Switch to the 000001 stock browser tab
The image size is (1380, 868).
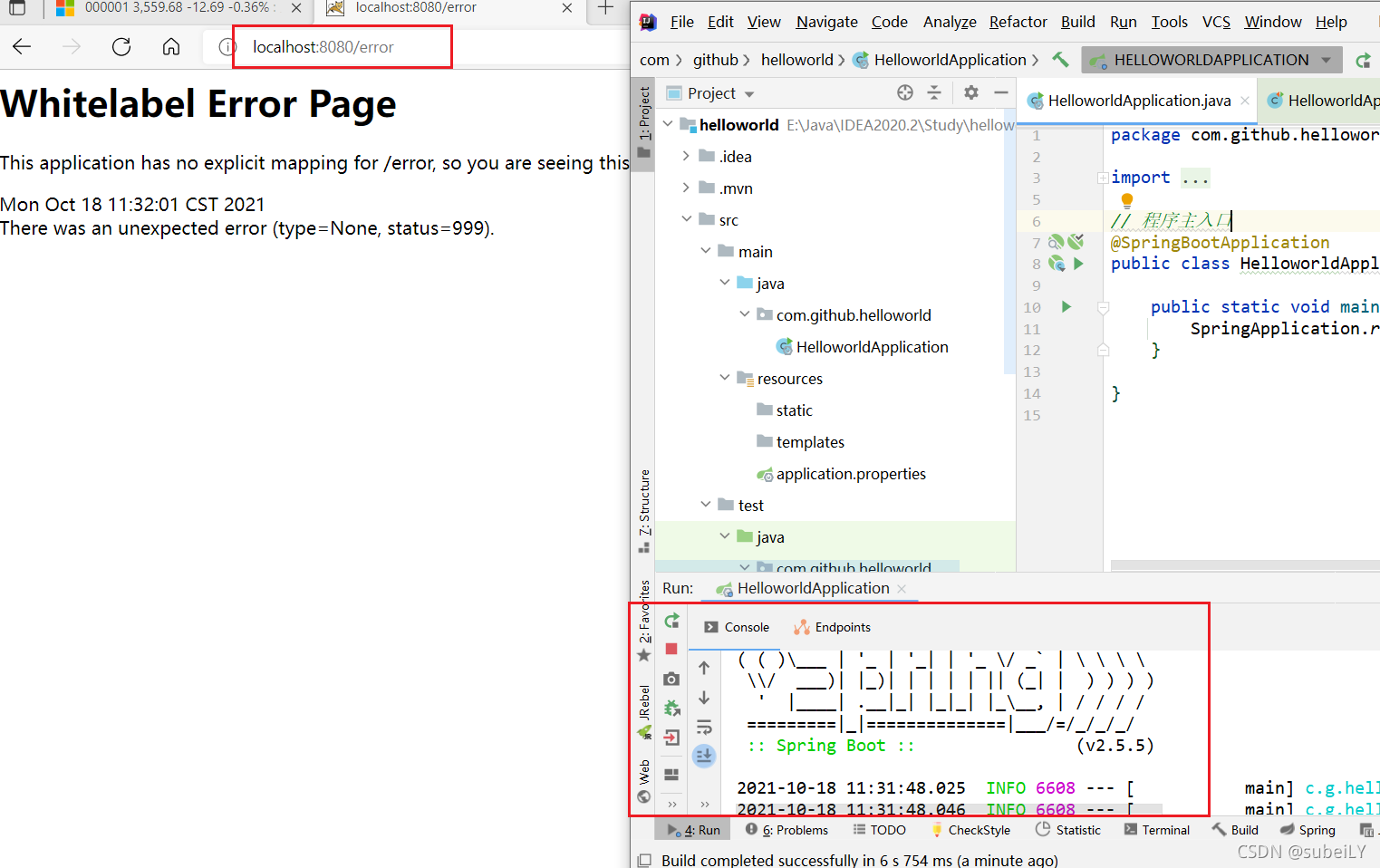[178, 8]
